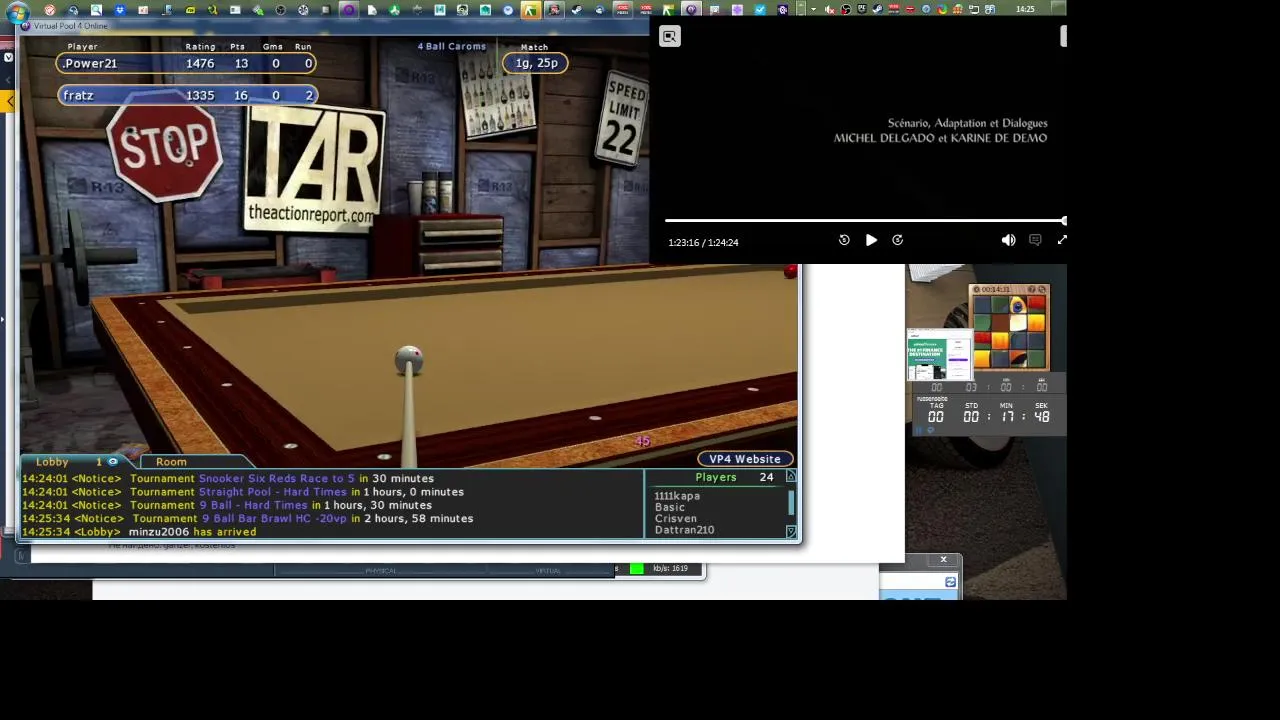1280x720 pixels.
Task: Toggle the eye icon on Lobby tab
Action: [113, 462]
